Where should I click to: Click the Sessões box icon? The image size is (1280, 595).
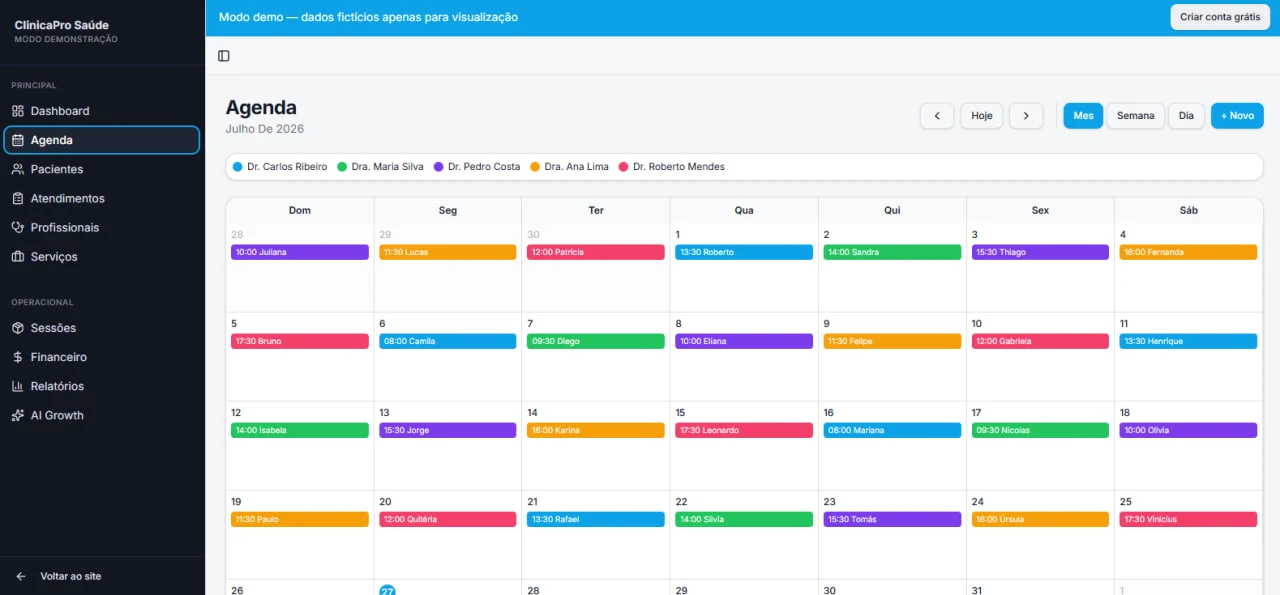(x=18, y=328)
